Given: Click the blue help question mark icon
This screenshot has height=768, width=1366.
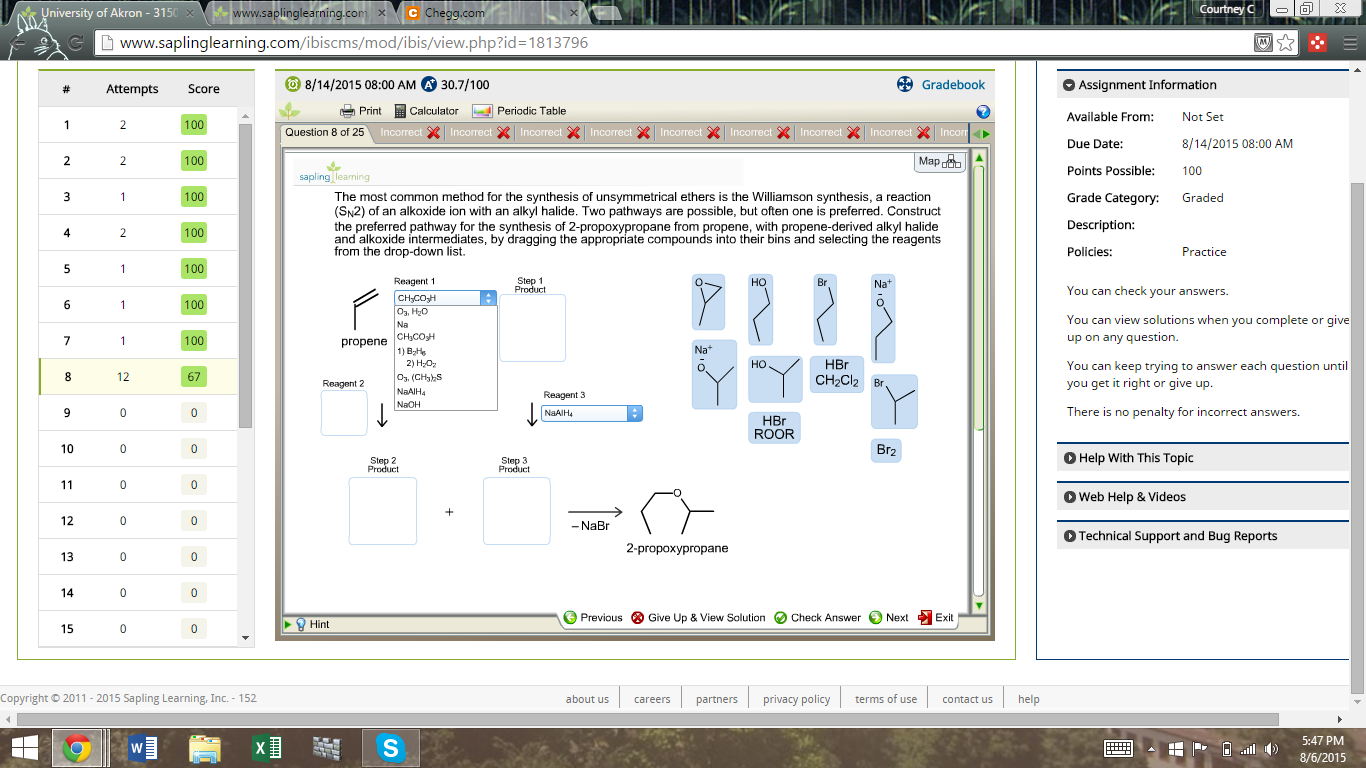Looking at the screenshot, I should (x=983, y=112).
